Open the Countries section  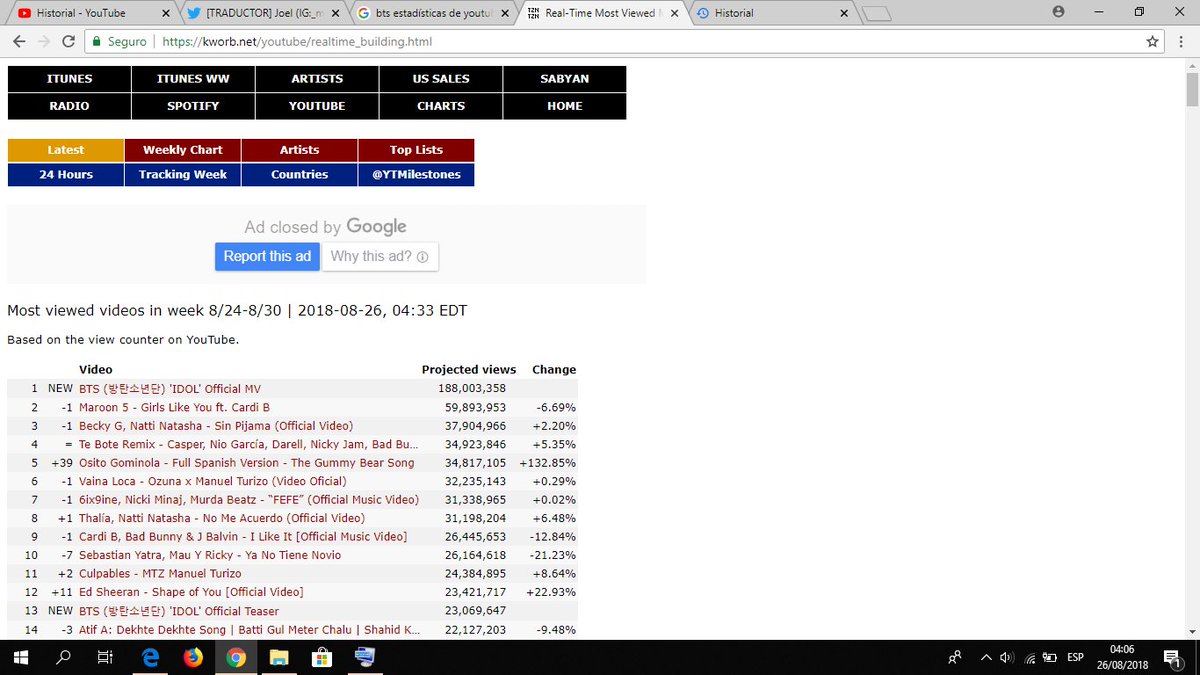[300, 175]
